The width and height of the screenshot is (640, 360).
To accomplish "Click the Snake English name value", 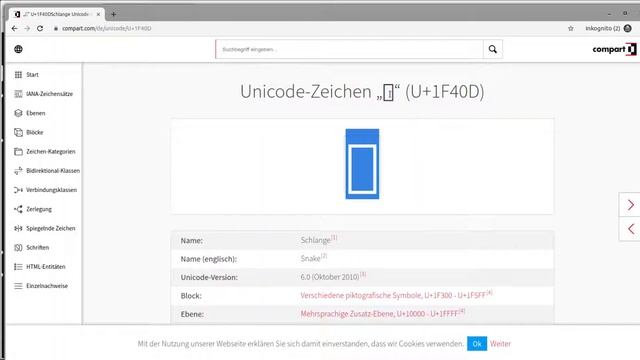I will click(x=311, y=258).
